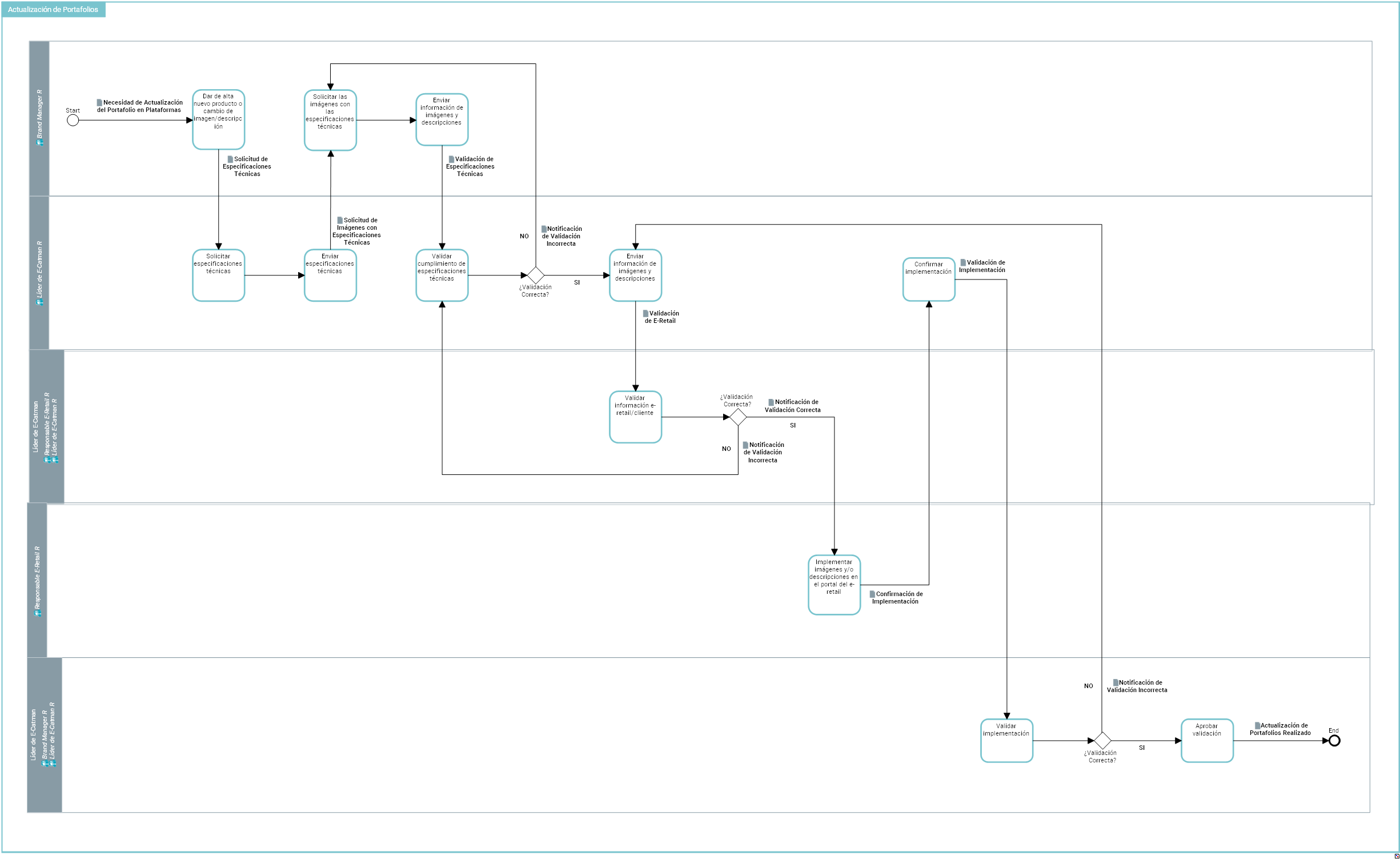Viewport: 1400px width, 859px height.
Task: Click document icon beside 'Notificación de Validación Correcta'
Action: click(771, 402)
